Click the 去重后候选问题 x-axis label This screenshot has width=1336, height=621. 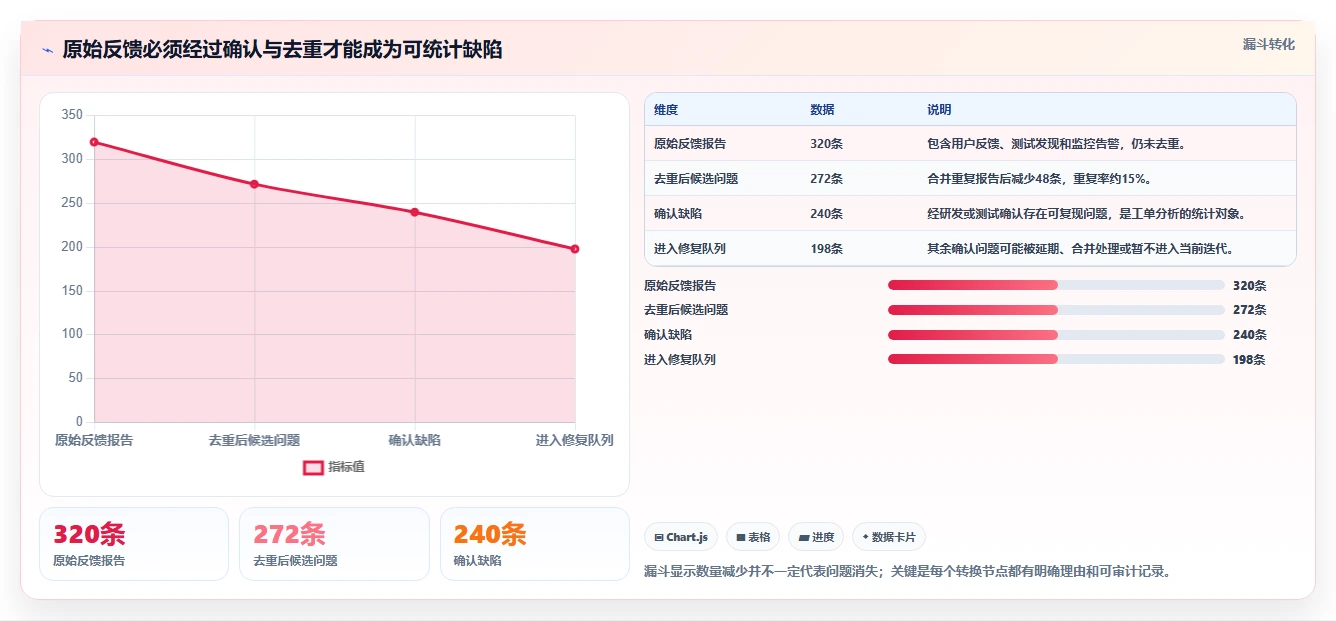pos(254,440)
